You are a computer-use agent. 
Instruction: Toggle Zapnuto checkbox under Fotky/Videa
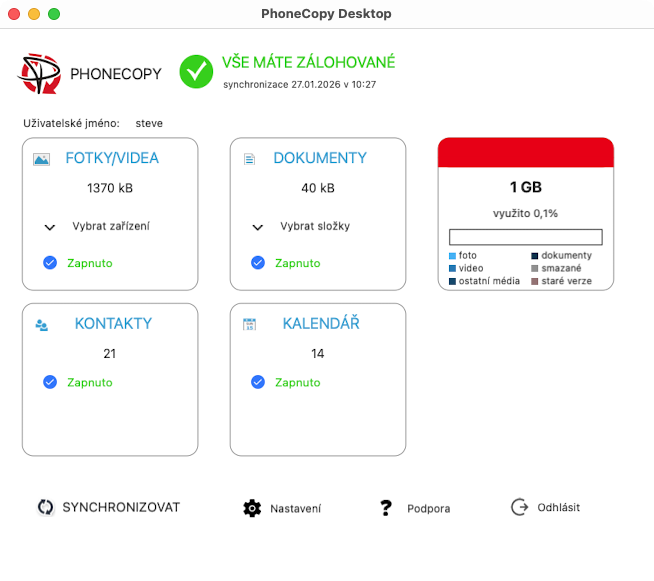(x=50, y=263)
